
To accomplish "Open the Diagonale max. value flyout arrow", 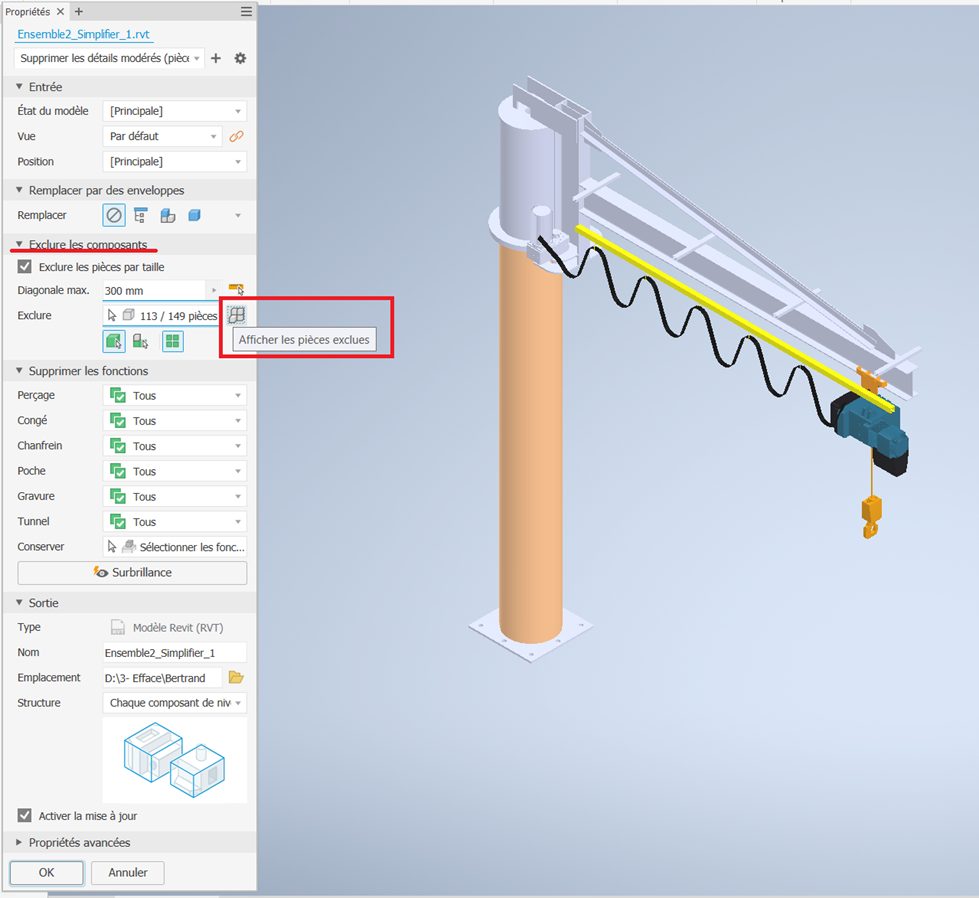I will 214,290.
